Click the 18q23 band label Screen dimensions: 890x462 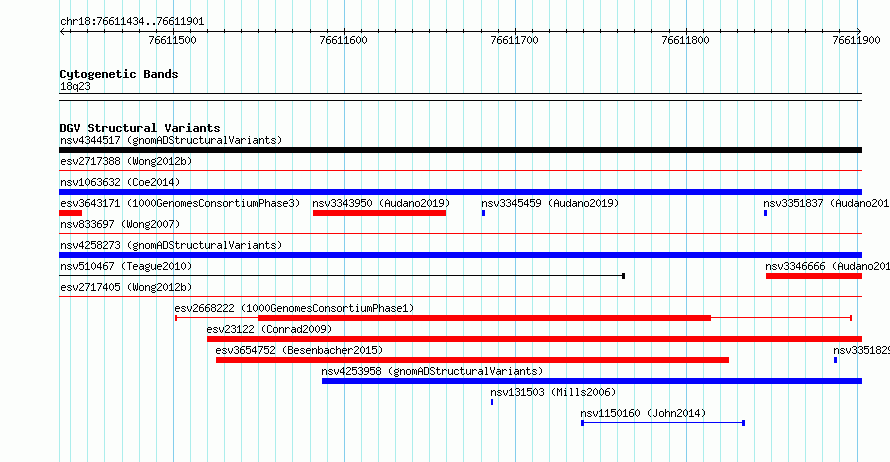coord(75,86)
